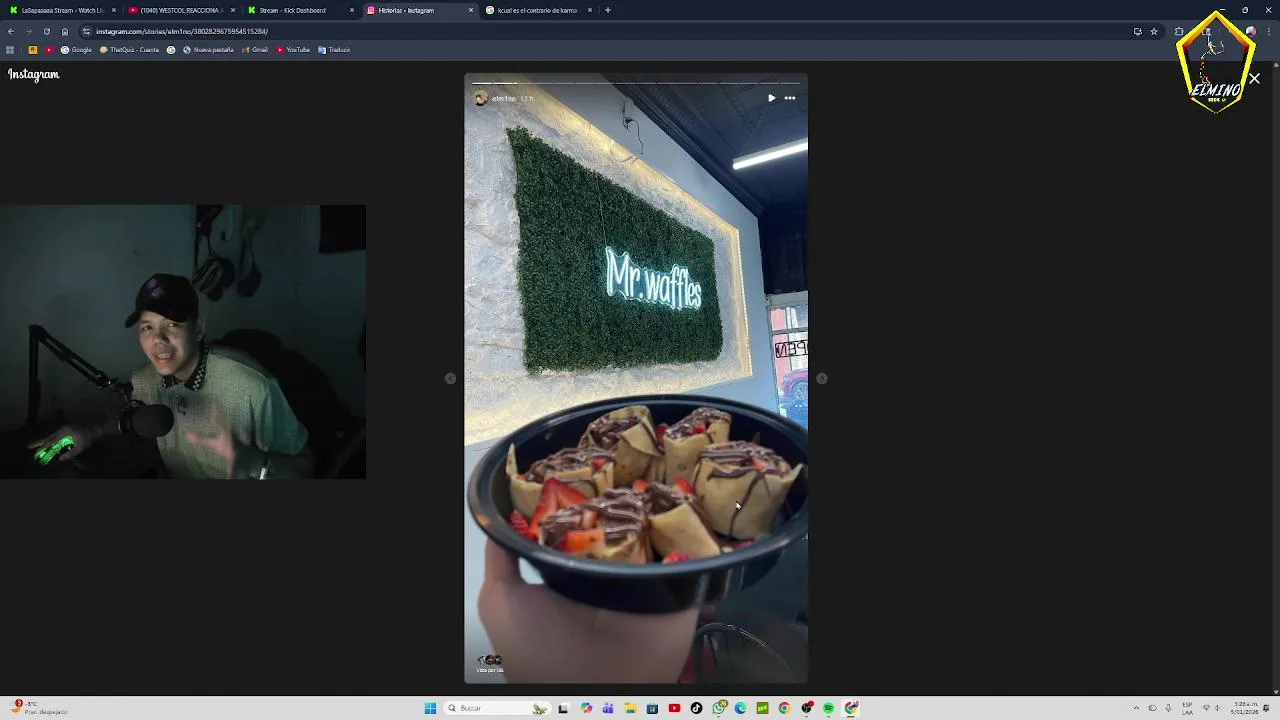Viewport: 1280px width, 720px height.
Task: Open File Explorer from the taskbar
Action: click(x=630, y=708)
